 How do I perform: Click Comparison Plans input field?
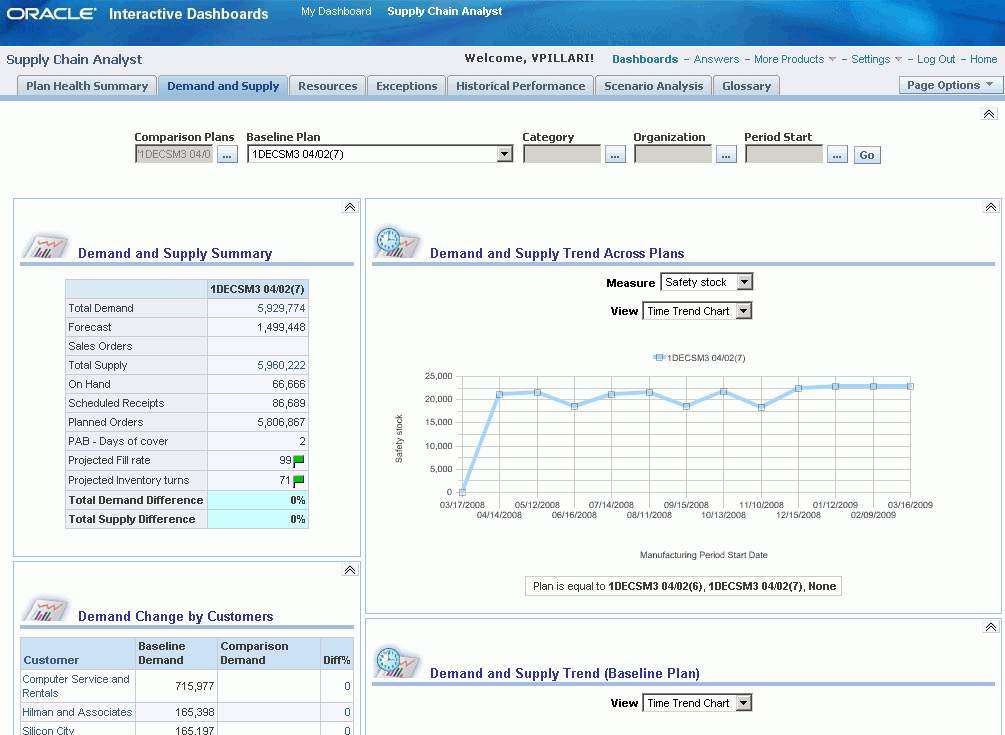(174, 154)
